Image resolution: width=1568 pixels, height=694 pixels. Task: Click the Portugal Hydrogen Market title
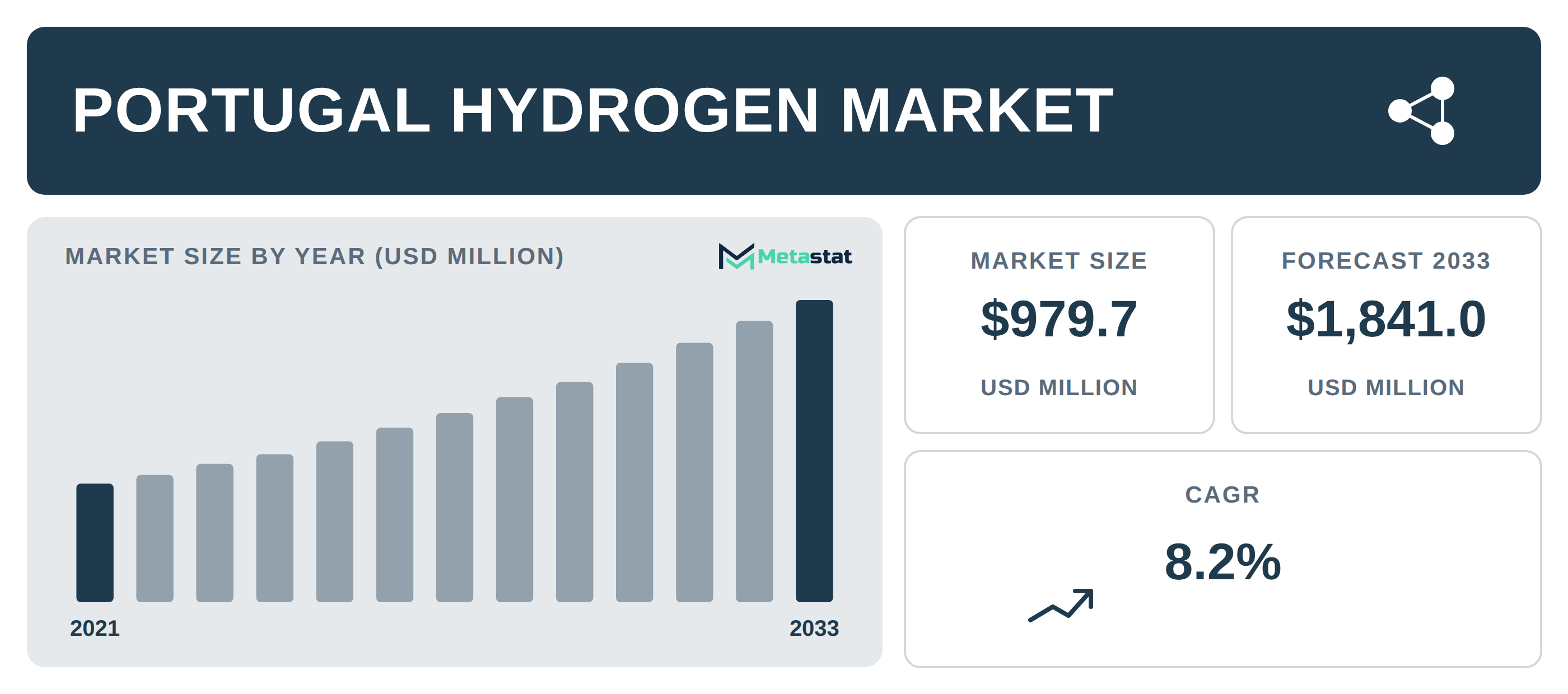point(593,111)
